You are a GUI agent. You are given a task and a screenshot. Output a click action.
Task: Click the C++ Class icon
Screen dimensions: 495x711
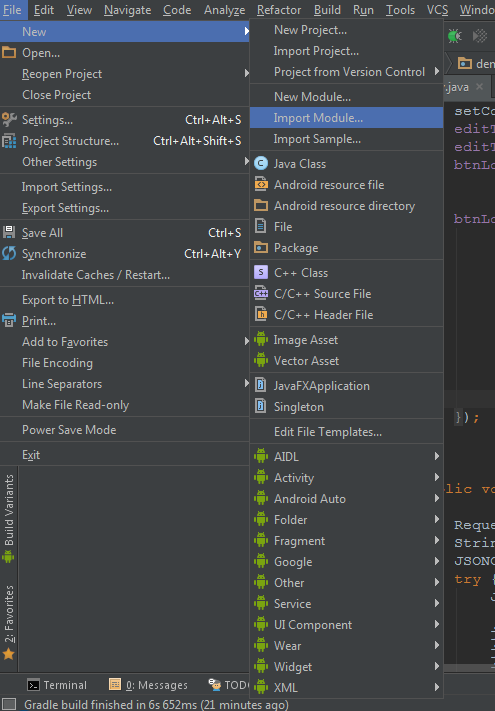261,273
